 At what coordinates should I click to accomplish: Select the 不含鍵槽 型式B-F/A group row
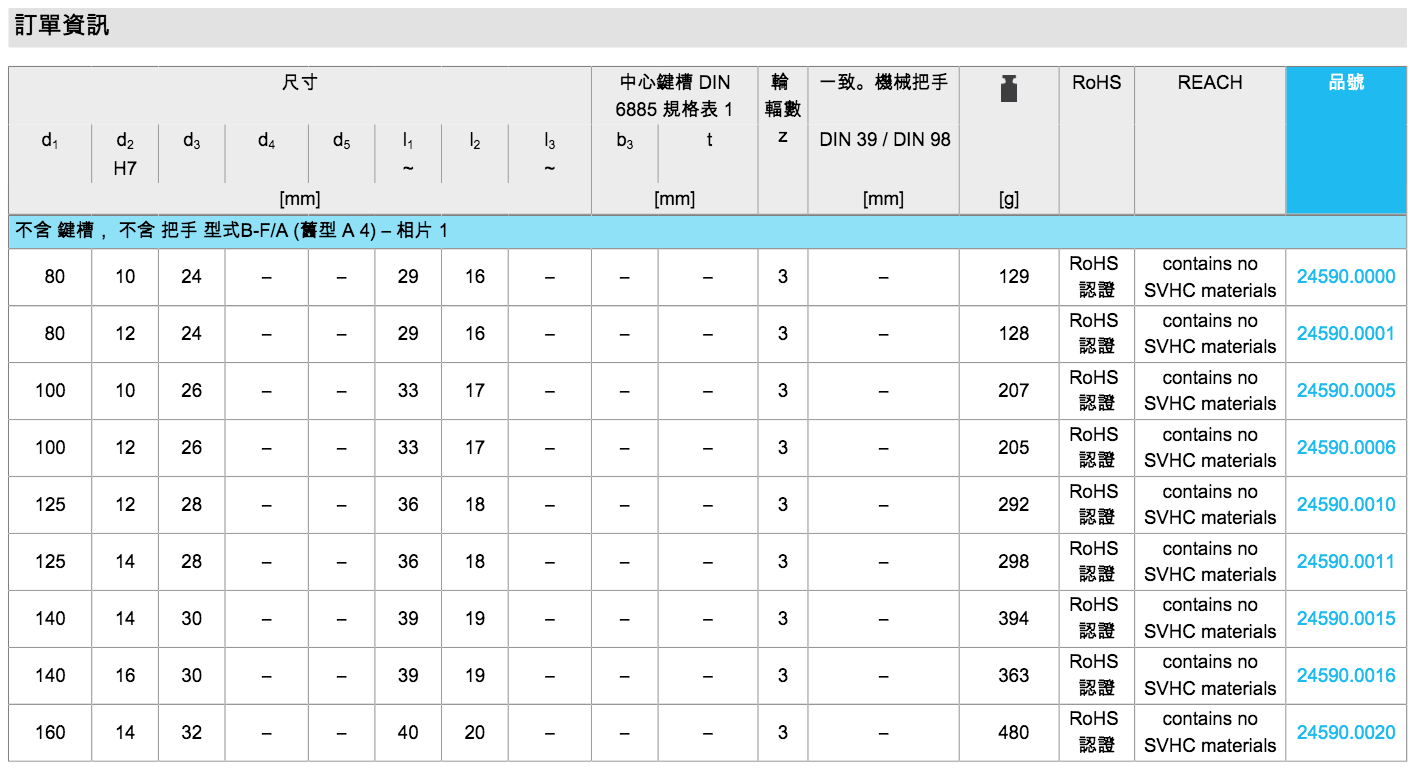pyautogui.click(x=232, y=232)
